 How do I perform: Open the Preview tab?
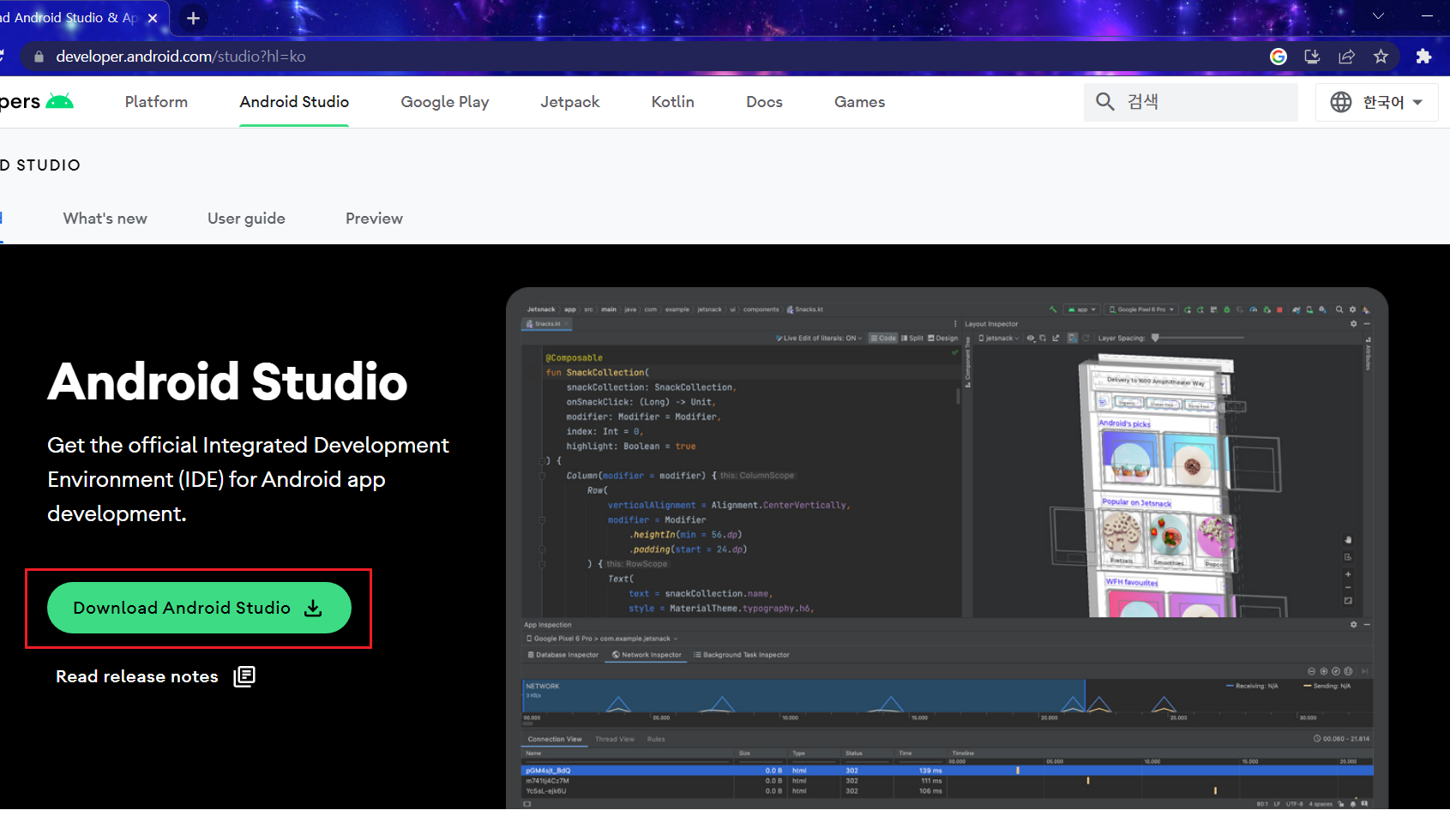coord(374,219)
